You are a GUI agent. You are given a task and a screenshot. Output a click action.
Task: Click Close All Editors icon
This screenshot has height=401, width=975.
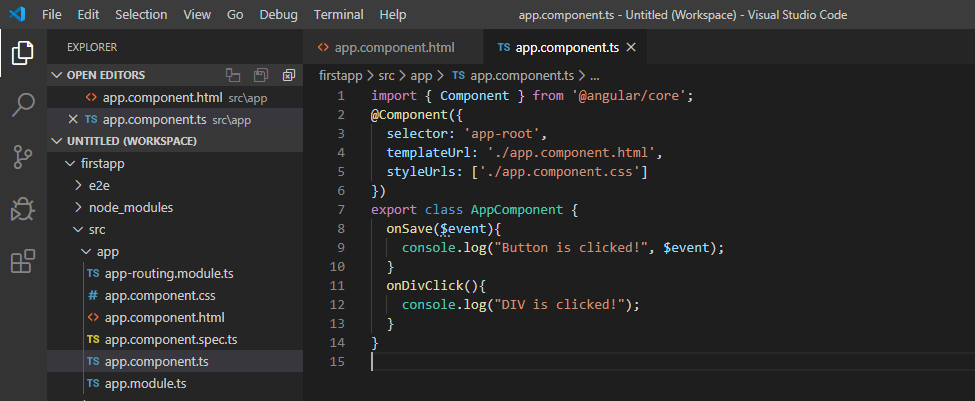[289, 75]
